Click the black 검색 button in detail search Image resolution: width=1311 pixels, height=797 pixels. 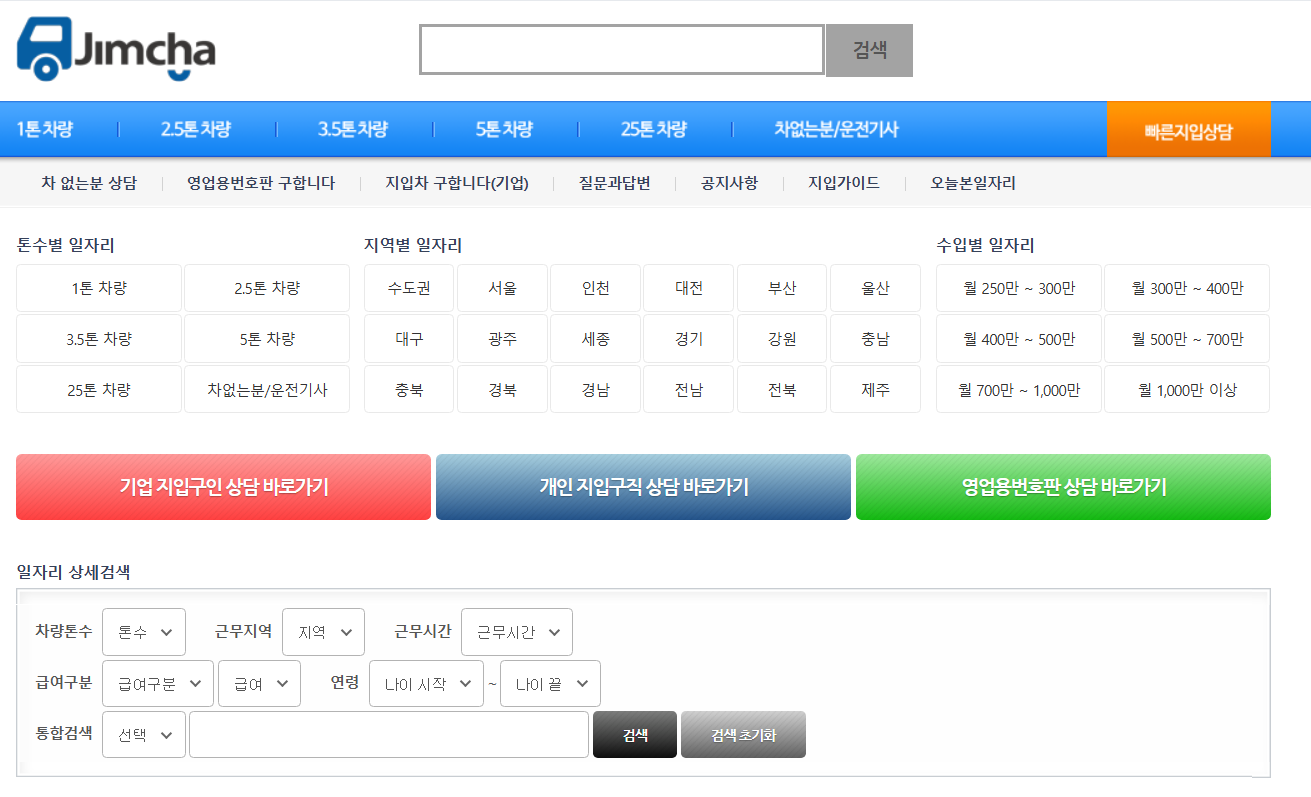point(635,735)
